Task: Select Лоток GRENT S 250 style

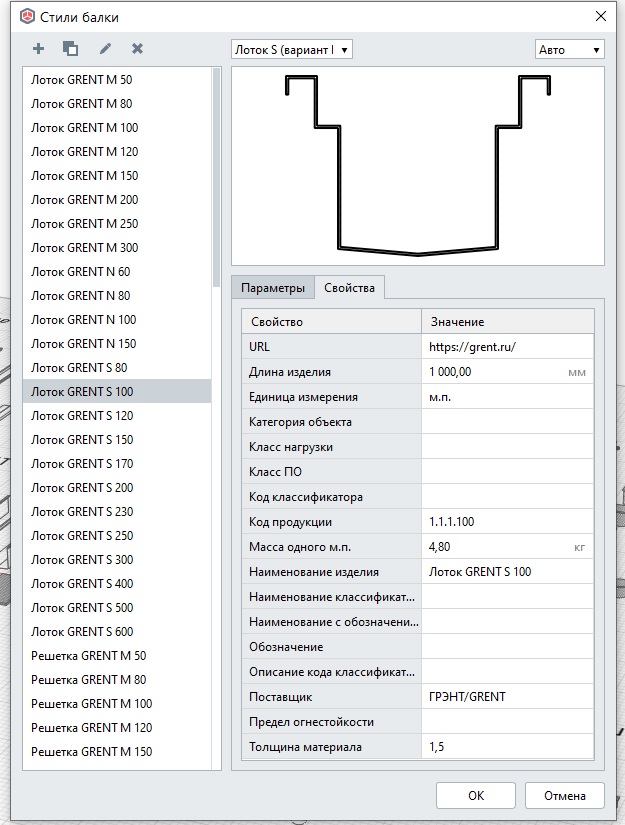Action: [117, 536]
